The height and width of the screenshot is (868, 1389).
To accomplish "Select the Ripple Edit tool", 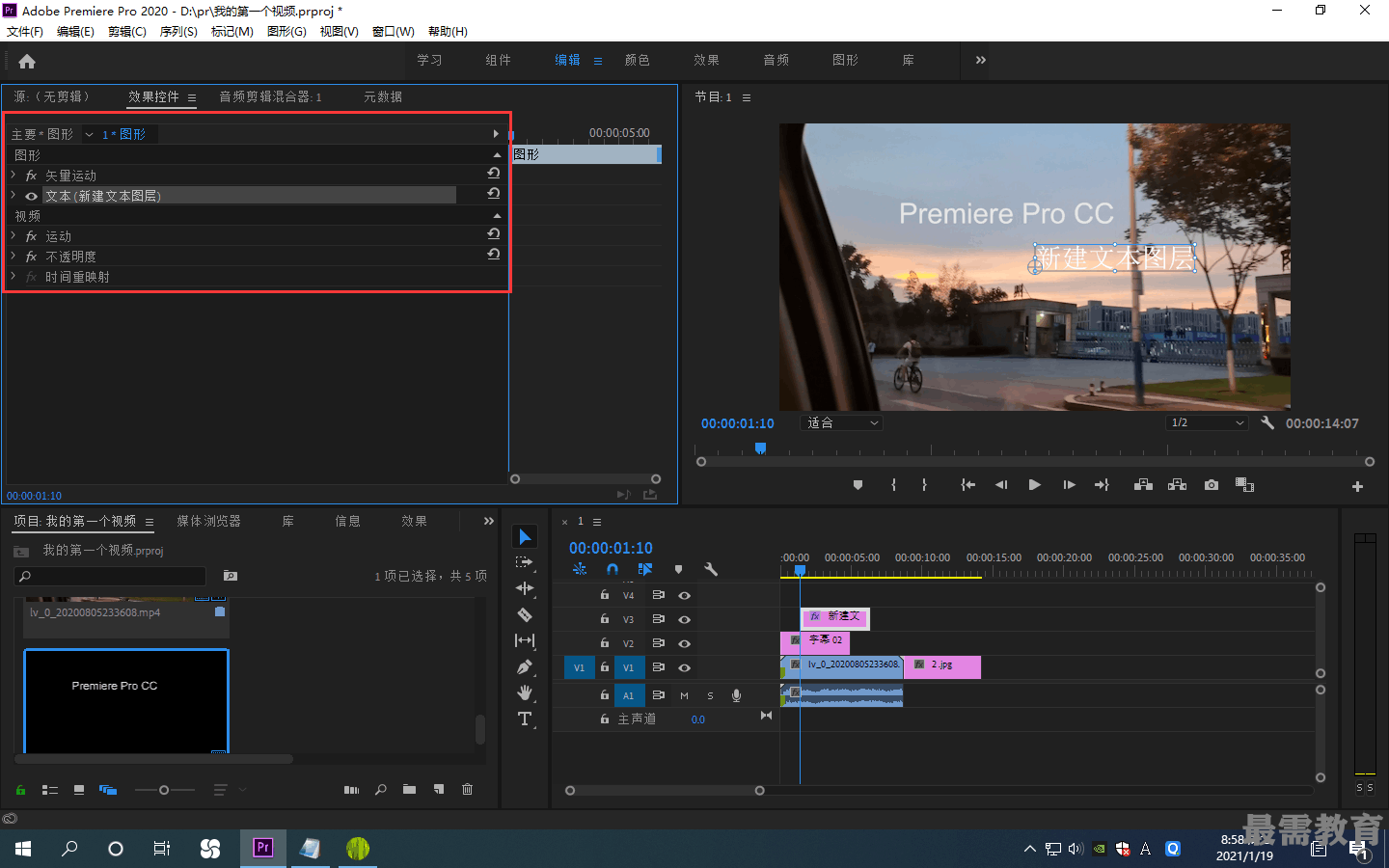I will [525, 588].
